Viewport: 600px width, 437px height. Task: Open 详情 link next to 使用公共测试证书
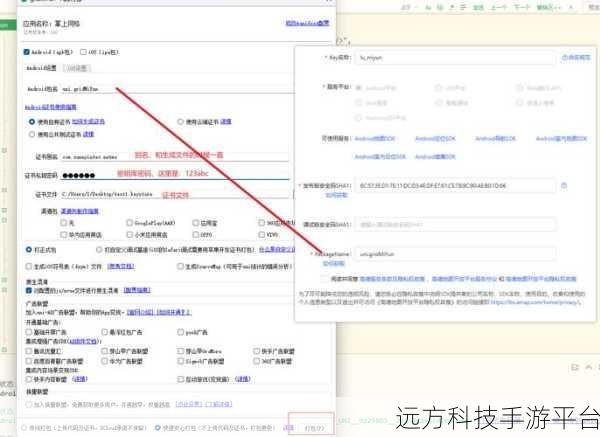click(x=88, y=134)
